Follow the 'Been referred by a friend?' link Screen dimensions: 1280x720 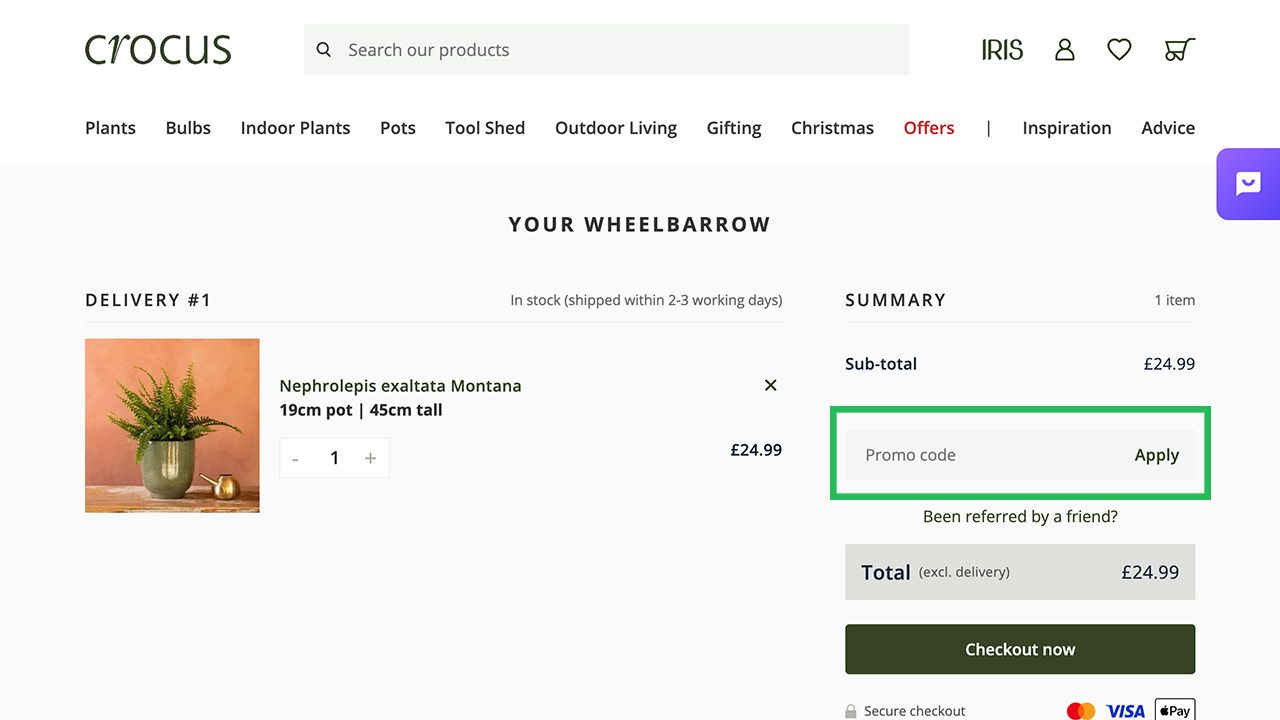pyautogui.click(x=1020, y=516)
